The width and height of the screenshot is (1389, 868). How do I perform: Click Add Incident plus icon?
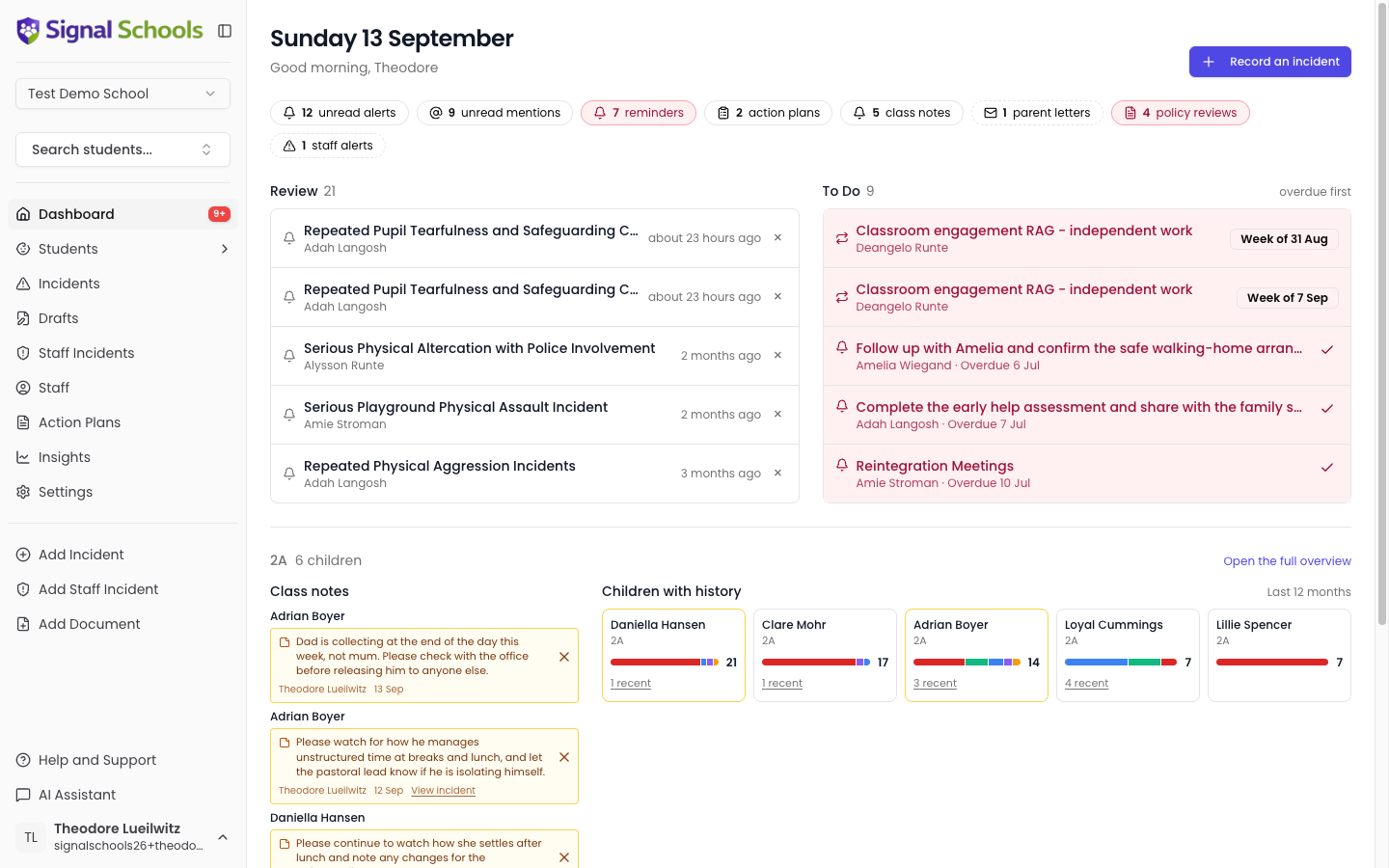[23, 555]
